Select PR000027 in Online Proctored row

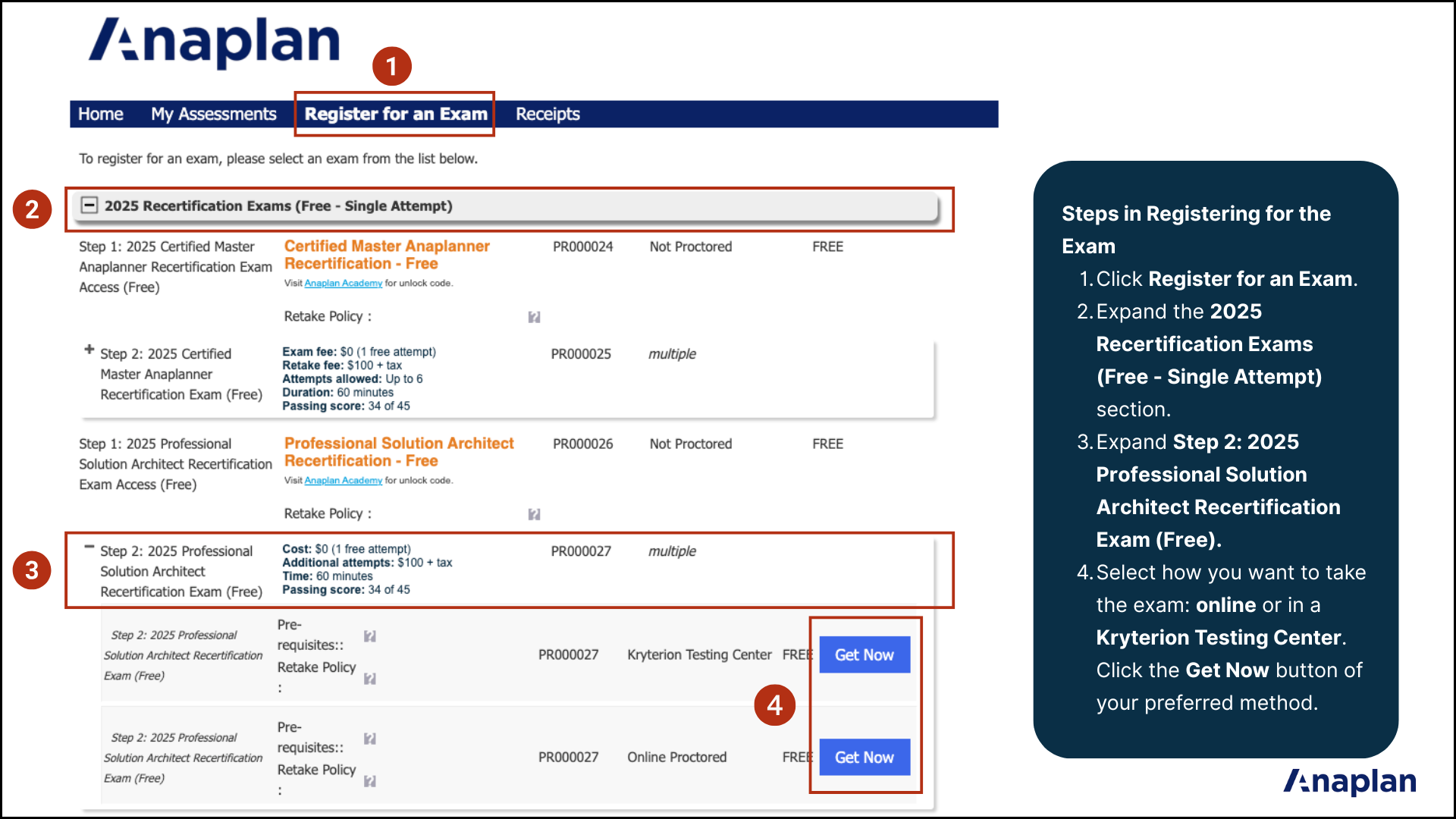(x=568, y=757)
